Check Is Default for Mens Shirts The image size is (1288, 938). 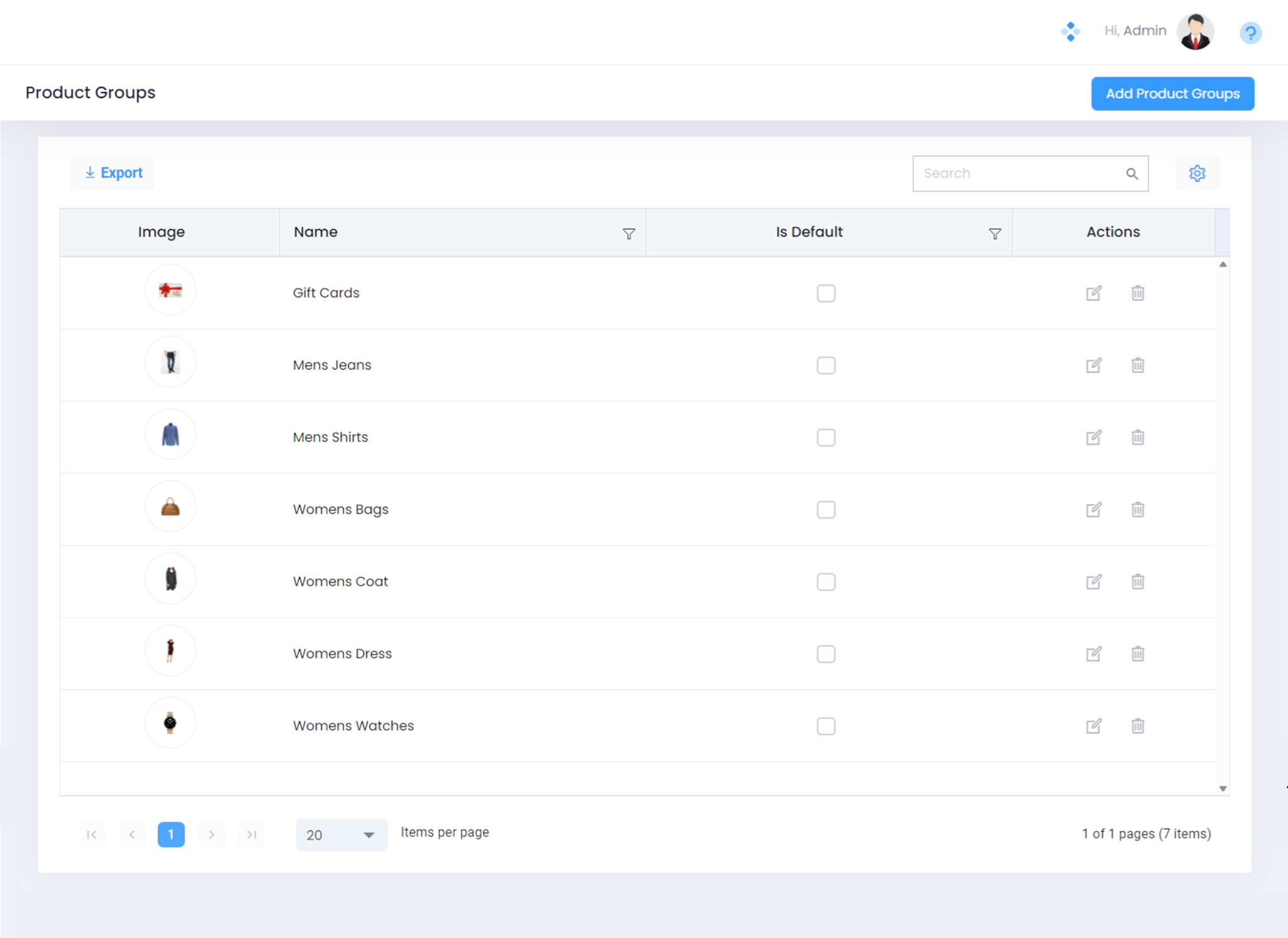pyautogui.click(x=826, y=438)
